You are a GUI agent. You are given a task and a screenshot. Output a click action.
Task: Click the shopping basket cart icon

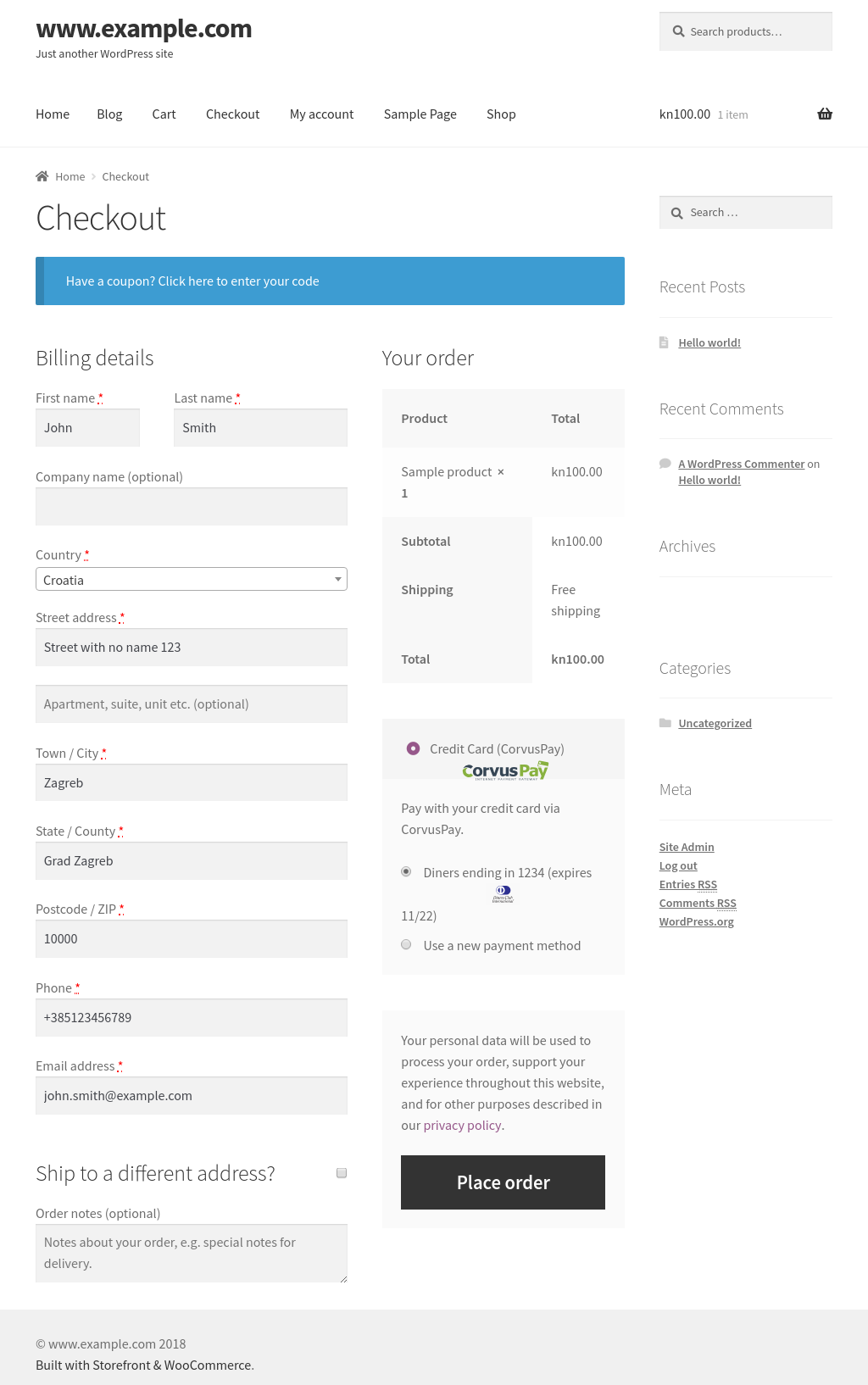tap(825, 114)
